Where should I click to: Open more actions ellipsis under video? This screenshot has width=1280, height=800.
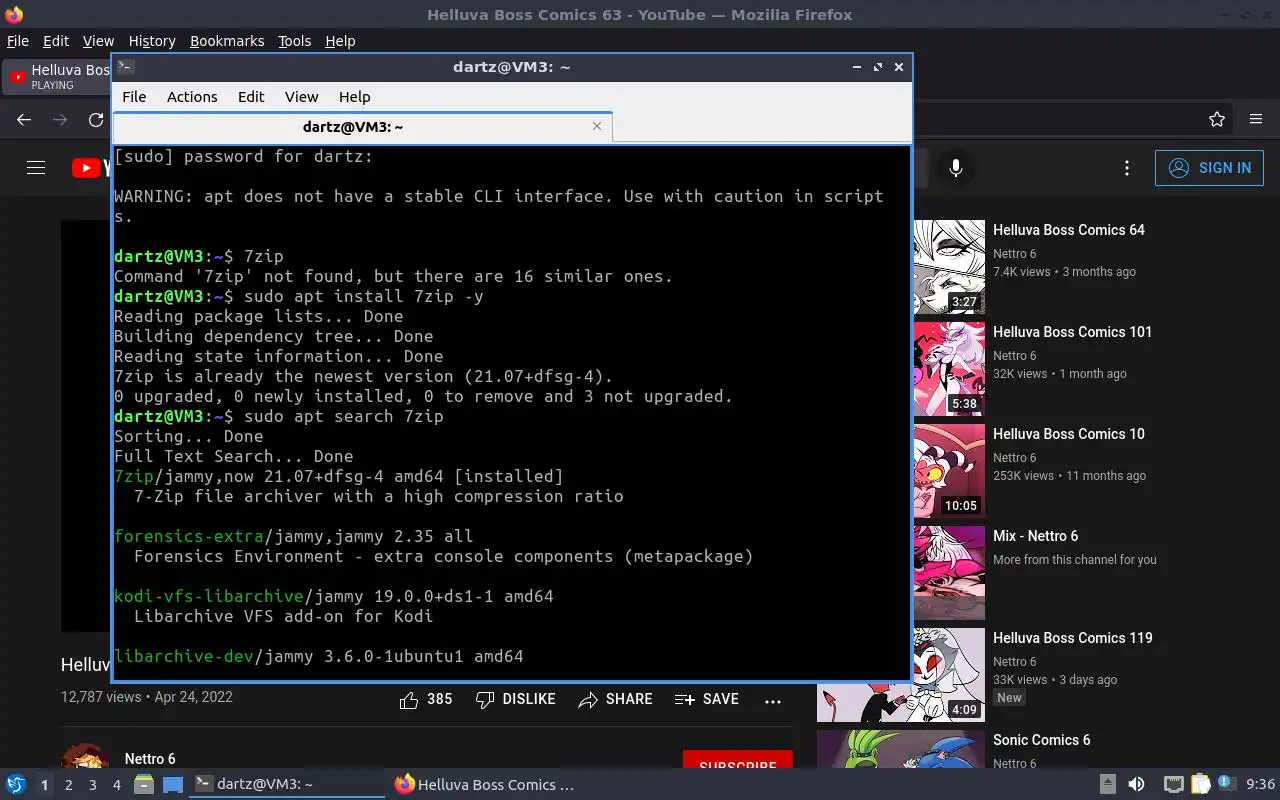point(773,701)
